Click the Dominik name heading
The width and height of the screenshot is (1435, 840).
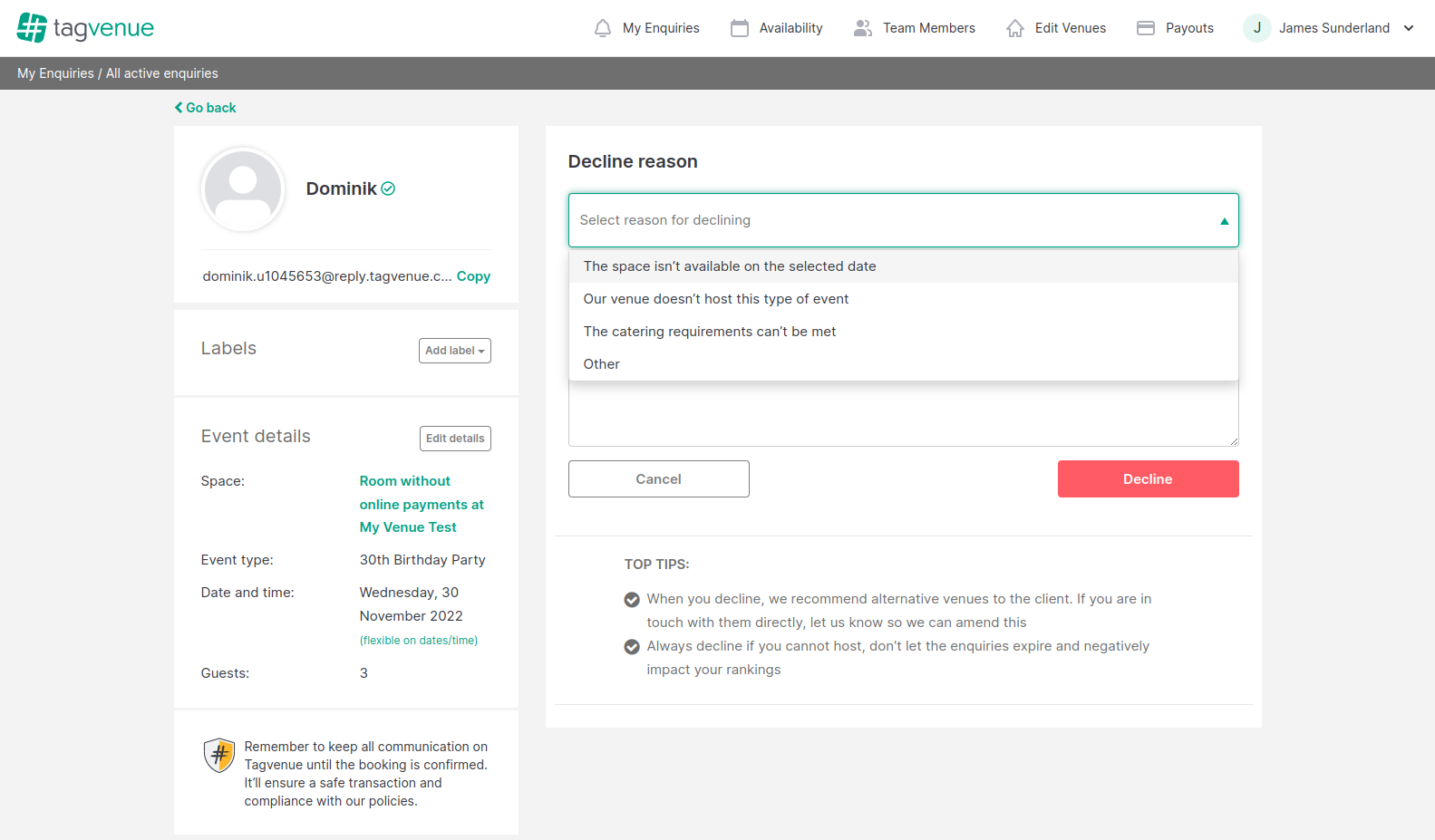(x=341, y=188)
